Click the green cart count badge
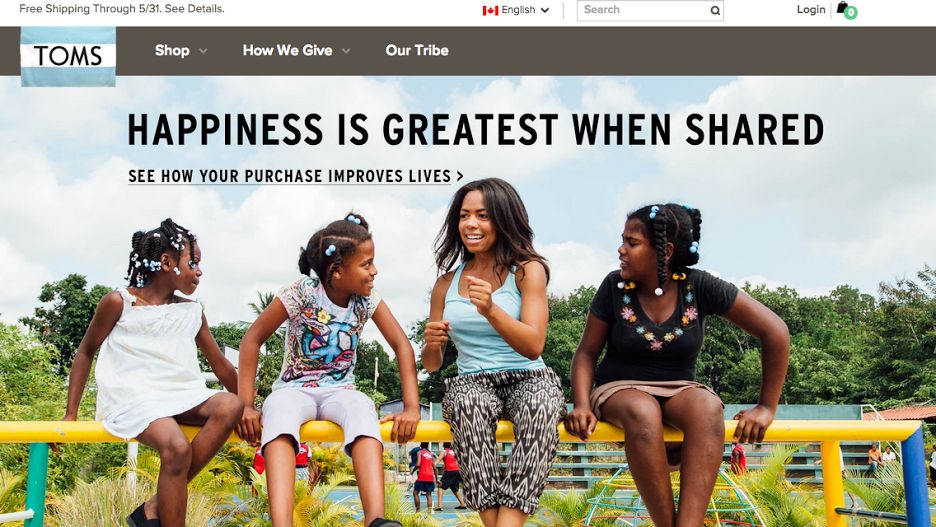The image size is (936, 527). 851,13
